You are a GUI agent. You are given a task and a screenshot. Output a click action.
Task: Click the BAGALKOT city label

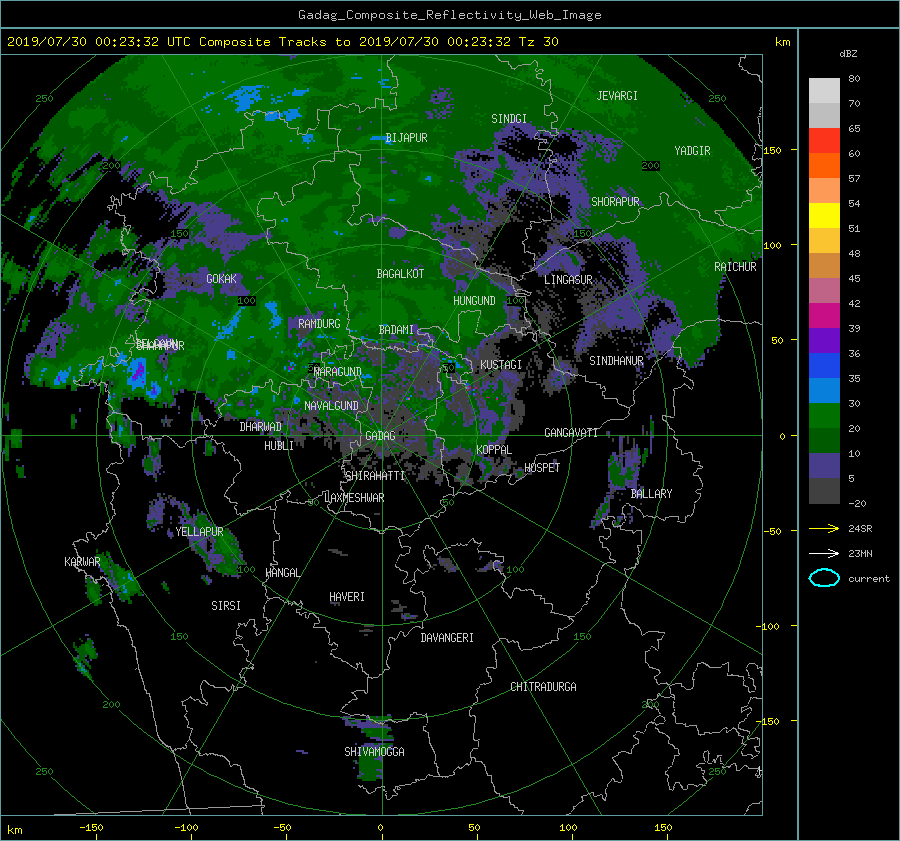pyautogui.click(x=400, y=274)
